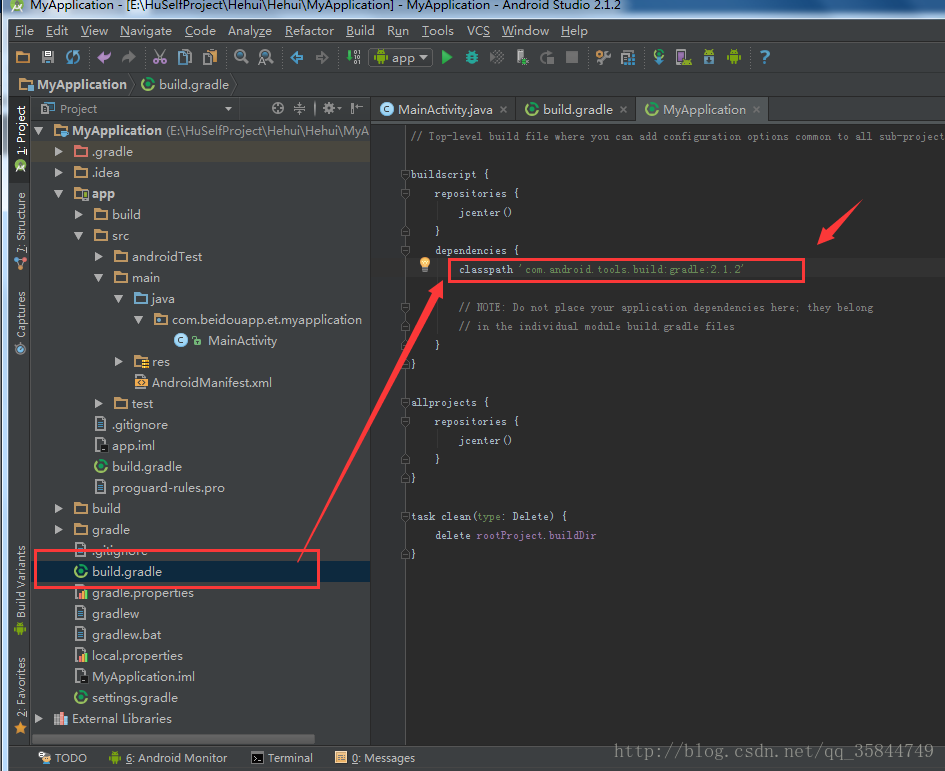This screenshot has height=771, width=945.
Task: Toggle the Captures side panel
Action: tap(21, 323)
